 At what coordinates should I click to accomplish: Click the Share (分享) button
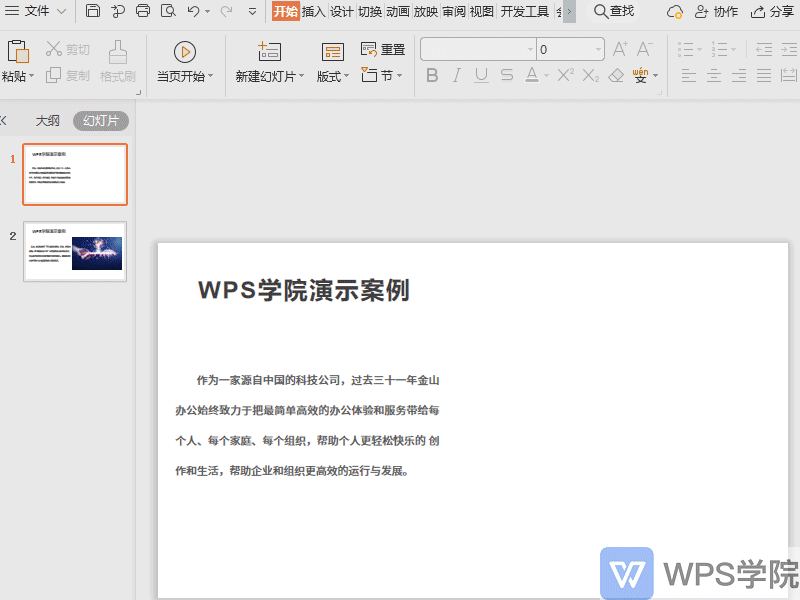(773, 11)
